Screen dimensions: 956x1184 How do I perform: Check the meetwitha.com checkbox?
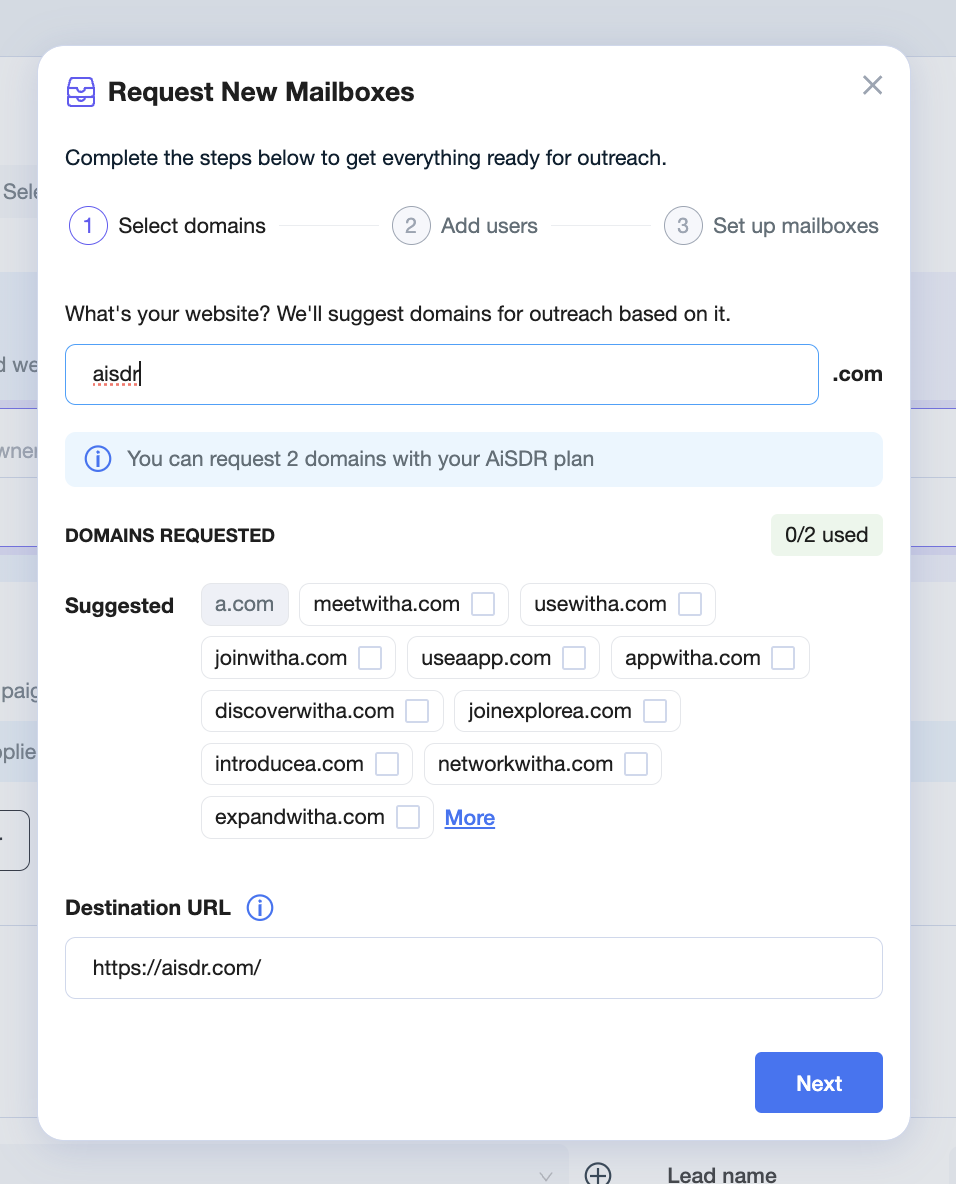coord(483,604)
